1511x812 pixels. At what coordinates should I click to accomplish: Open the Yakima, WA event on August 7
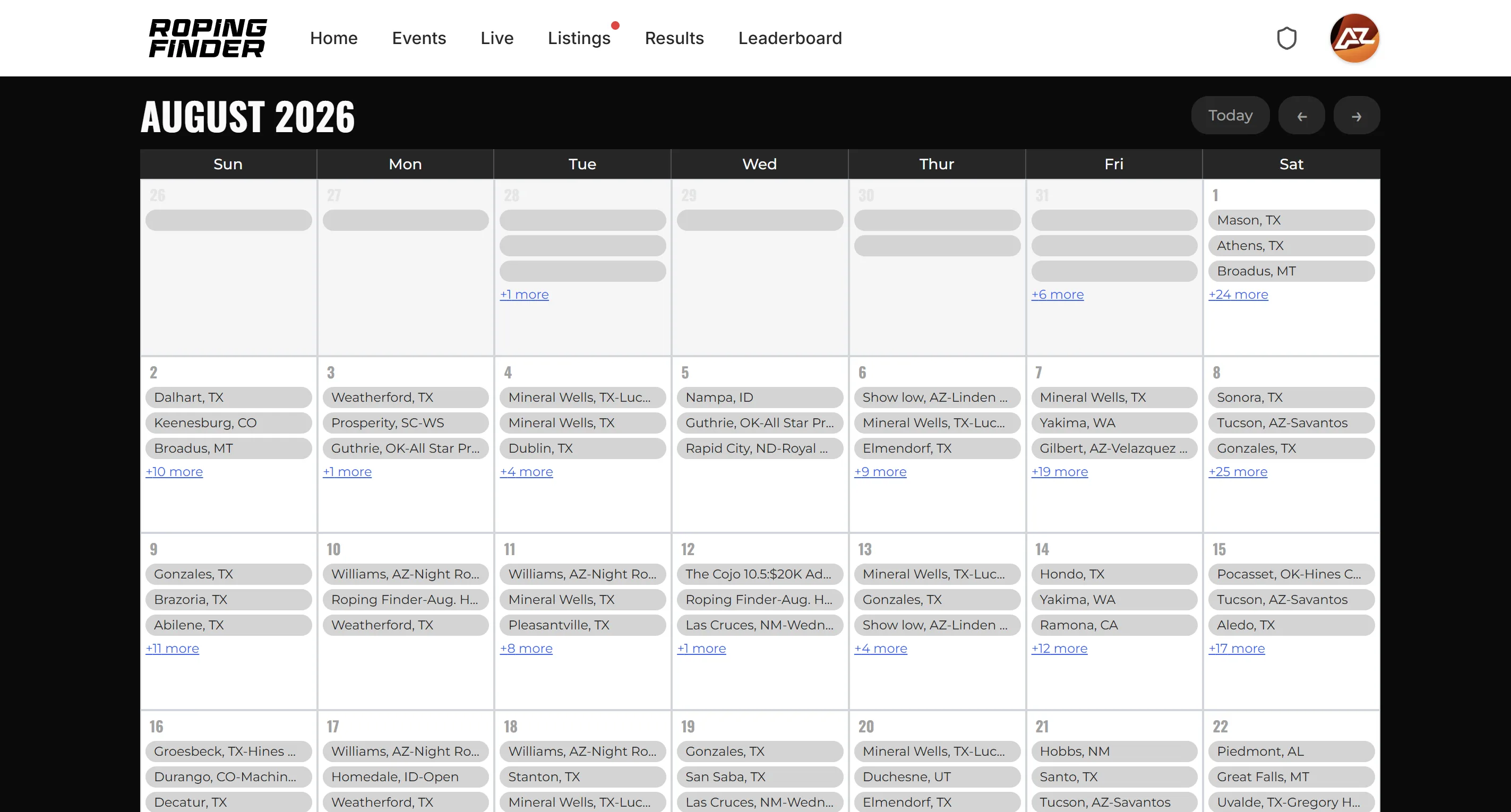click(x=1114, y=422)
